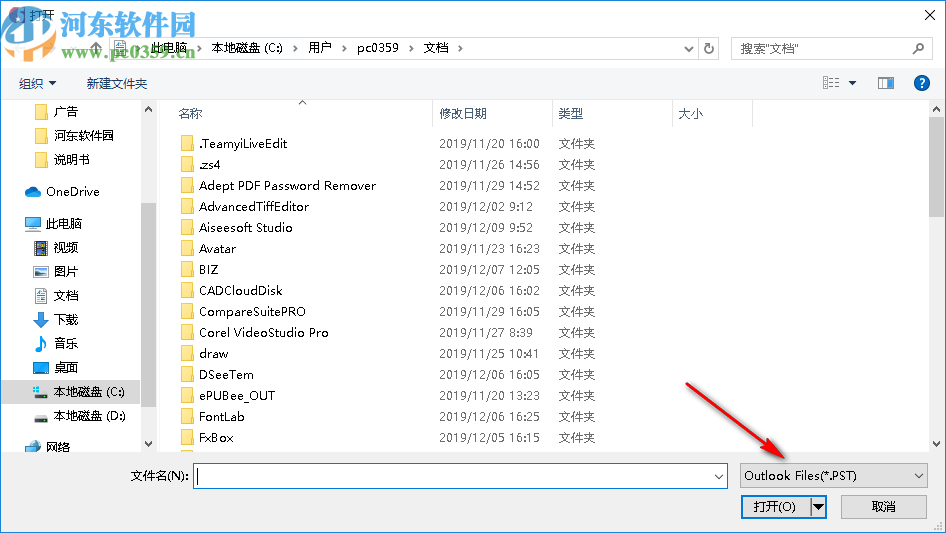Screen dimensions: 946x533
Task: Click the 视频 film icon in sidebar
Action: (x=40, y=248)
